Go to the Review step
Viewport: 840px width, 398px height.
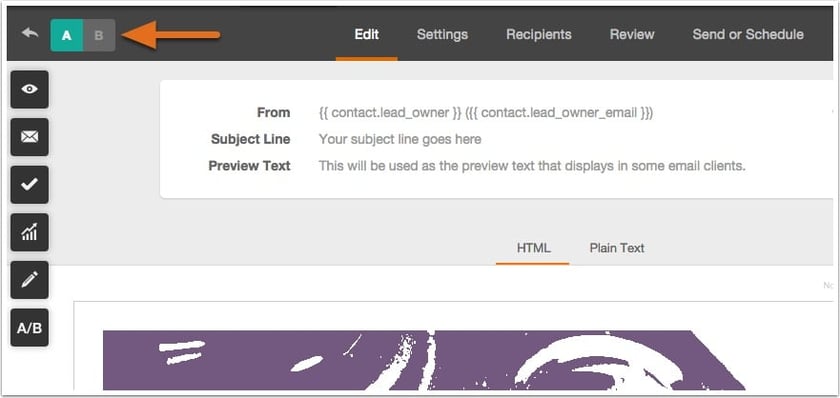click(x=632, y=34)
